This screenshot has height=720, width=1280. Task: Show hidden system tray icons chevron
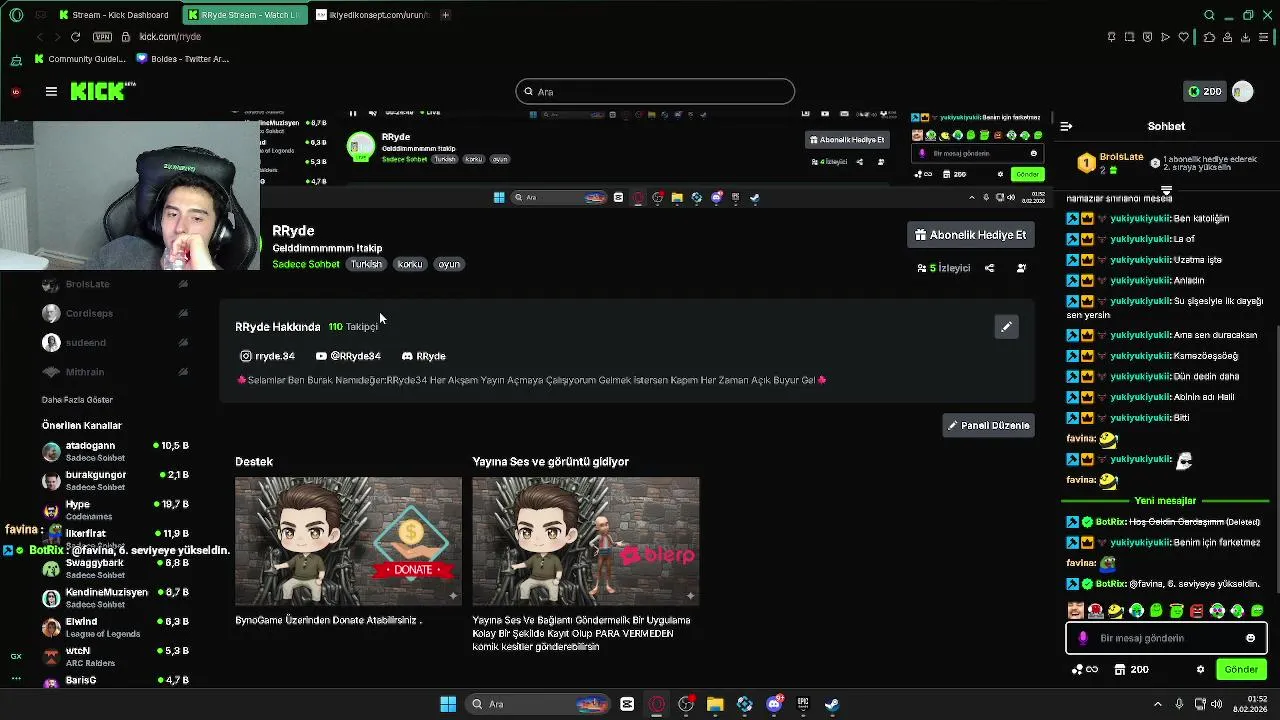tap(1158, 704)
